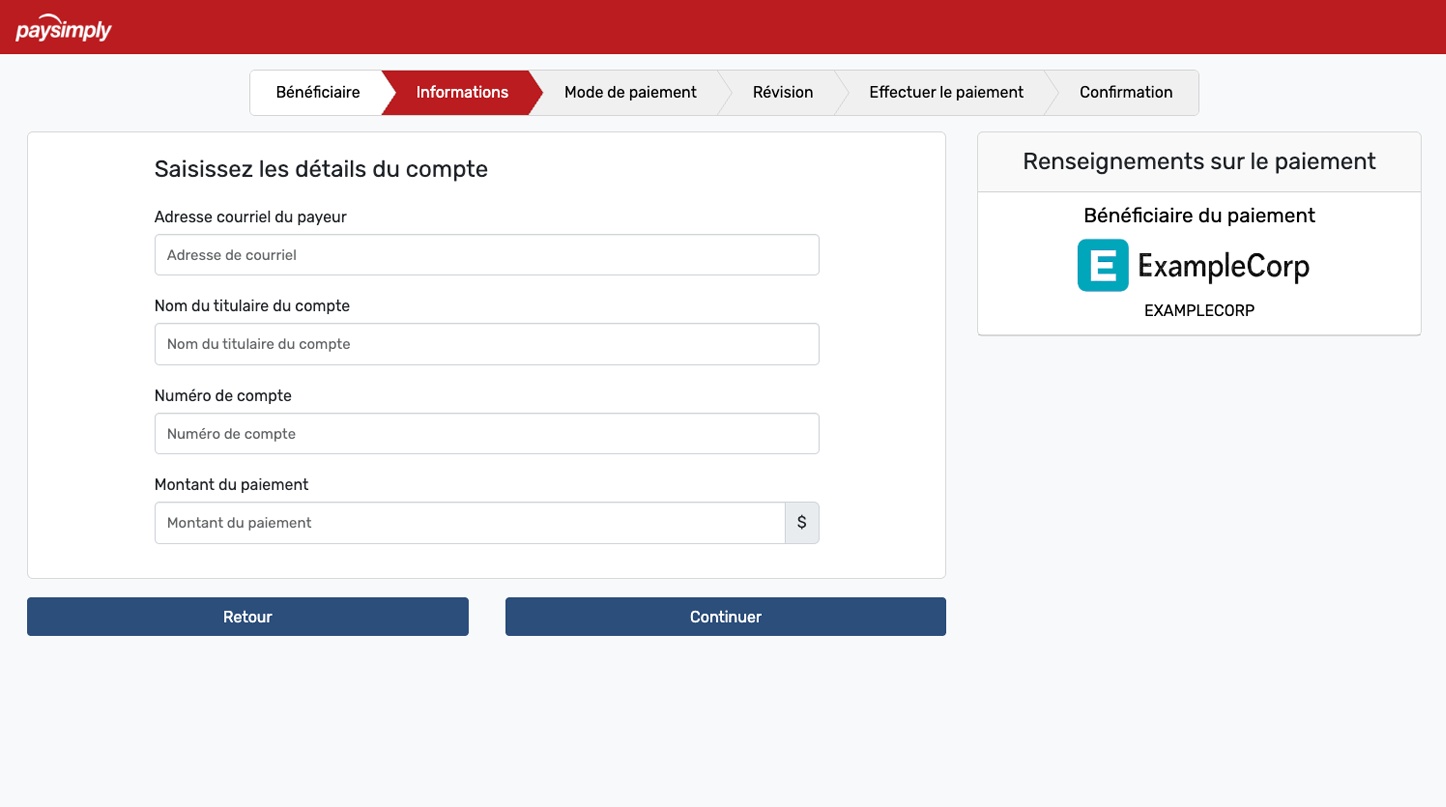Click the Saisissez les détails du compte title
Viewport: 1446px width, 807px height.
coord(320,168)
